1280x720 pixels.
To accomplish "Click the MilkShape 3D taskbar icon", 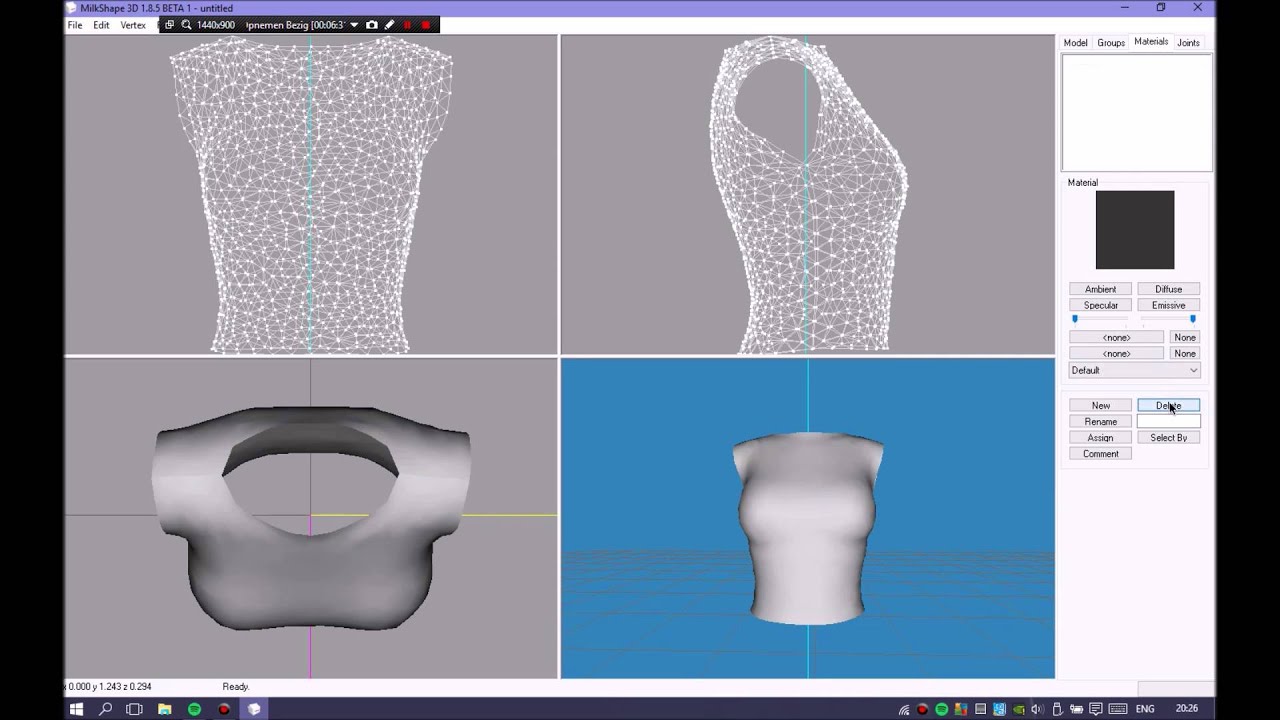I will coord(254,709).
